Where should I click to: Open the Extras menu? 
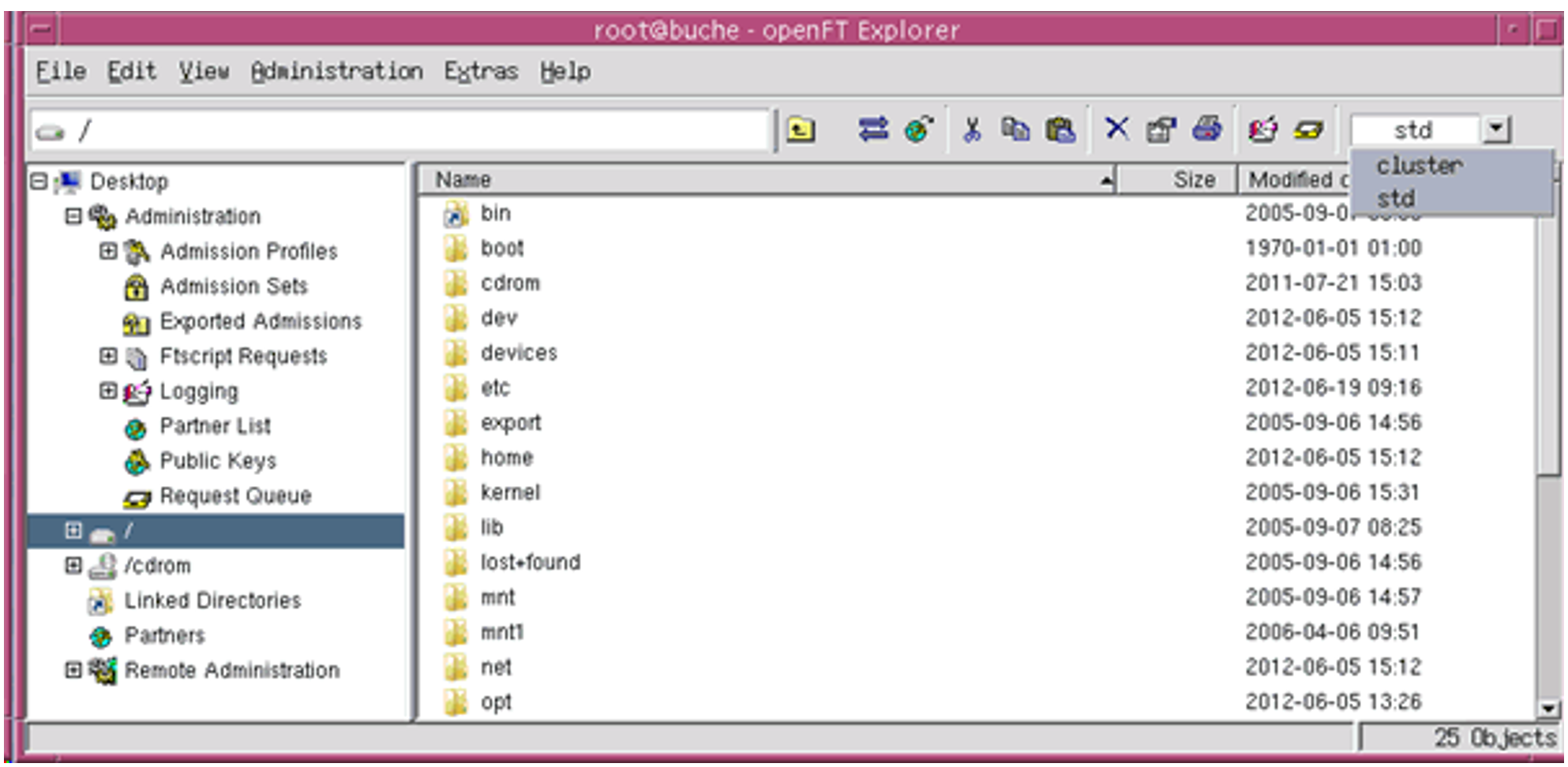[481, 72]
